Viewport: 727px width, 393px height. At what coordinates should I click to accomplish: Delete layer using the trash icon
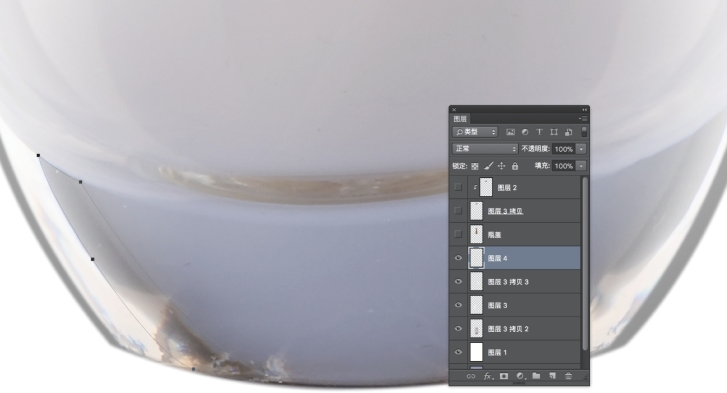[x=568, y=376]
